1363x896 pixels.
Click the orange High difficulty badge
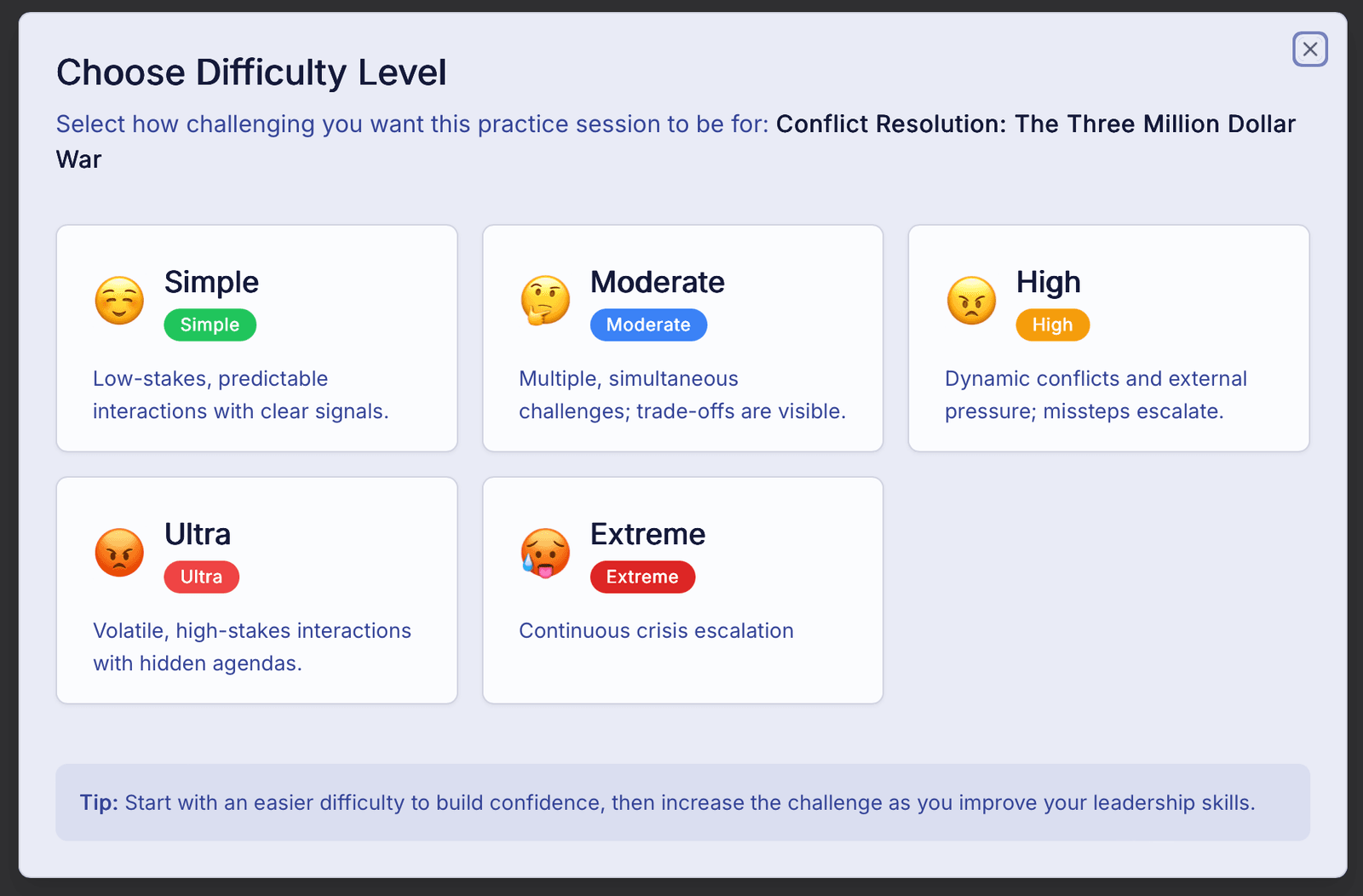point(1052,325)
